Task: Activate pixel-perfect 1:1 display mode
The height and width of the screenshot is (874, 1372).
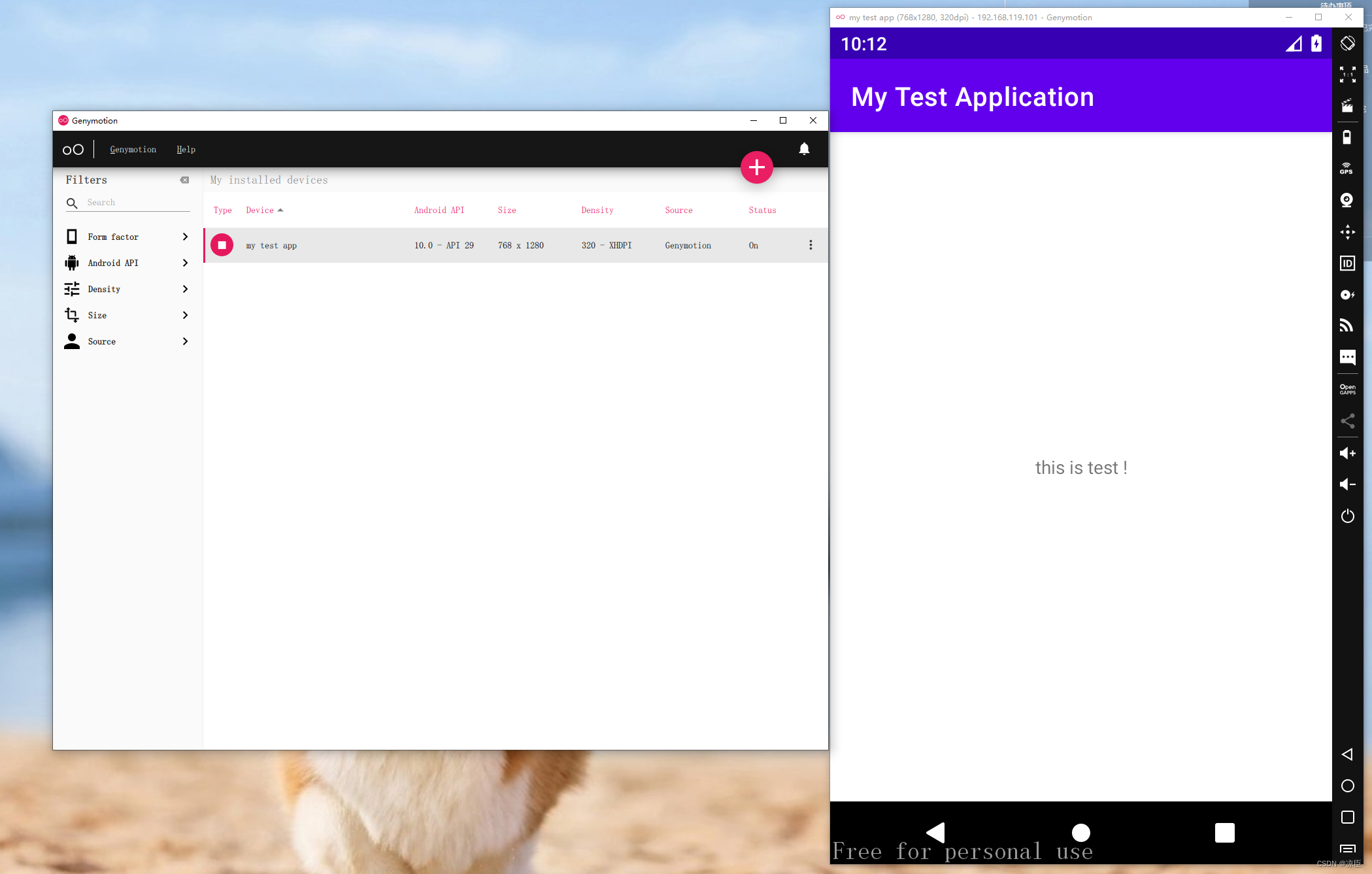Action: [x=1347, y=74]
